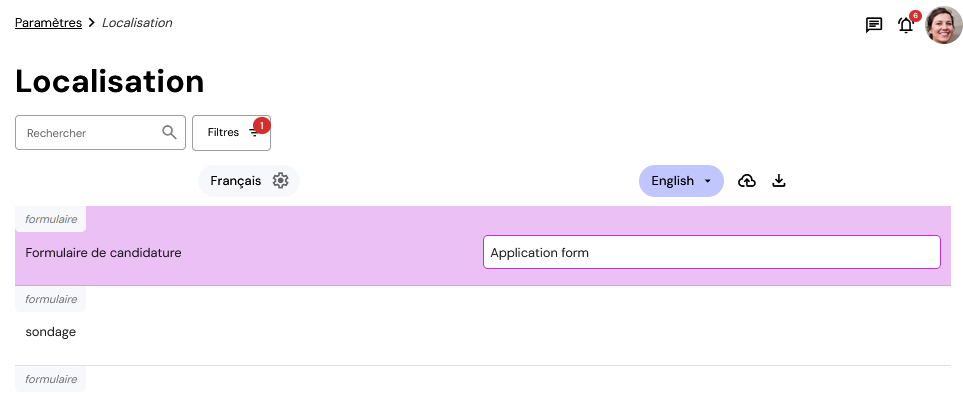Click the filter lines icon
This screenshot has width=963, height=397.
254,133
